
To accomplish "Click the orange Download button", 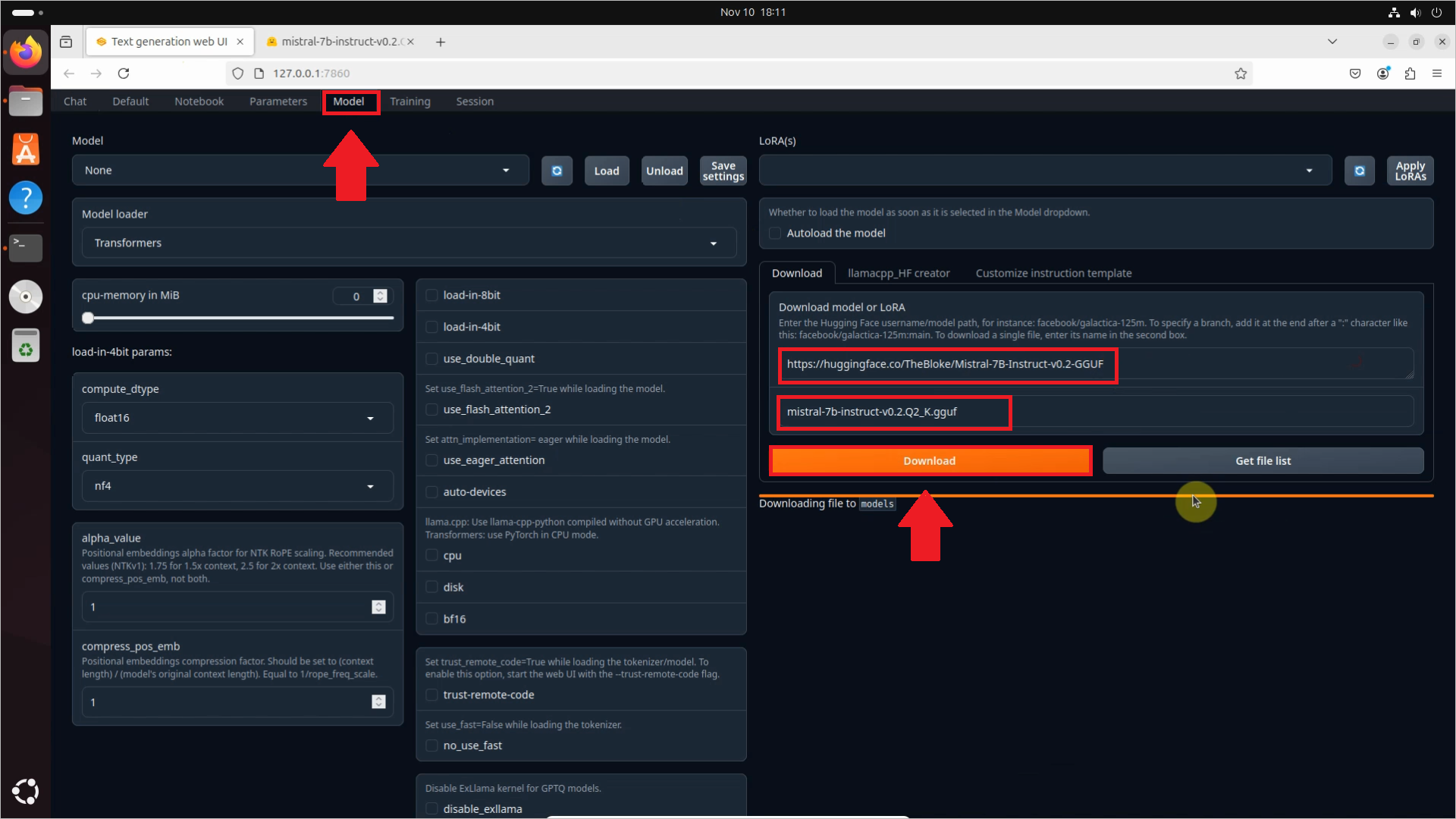I will click(930, 461).
